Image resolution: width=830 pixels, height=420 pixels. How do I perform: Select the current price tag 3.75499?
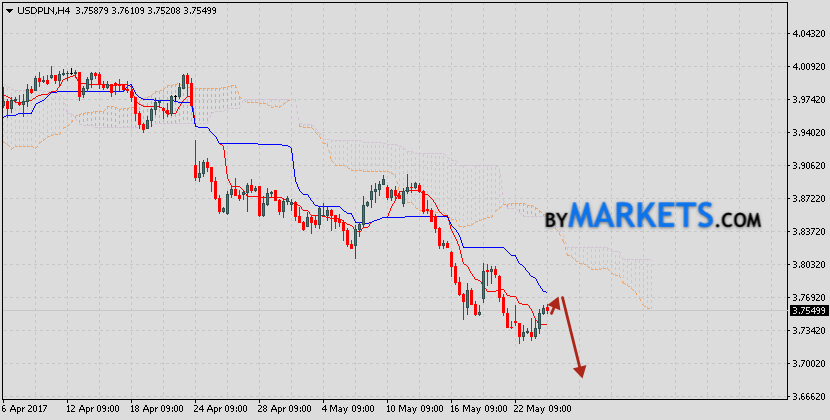807,311
